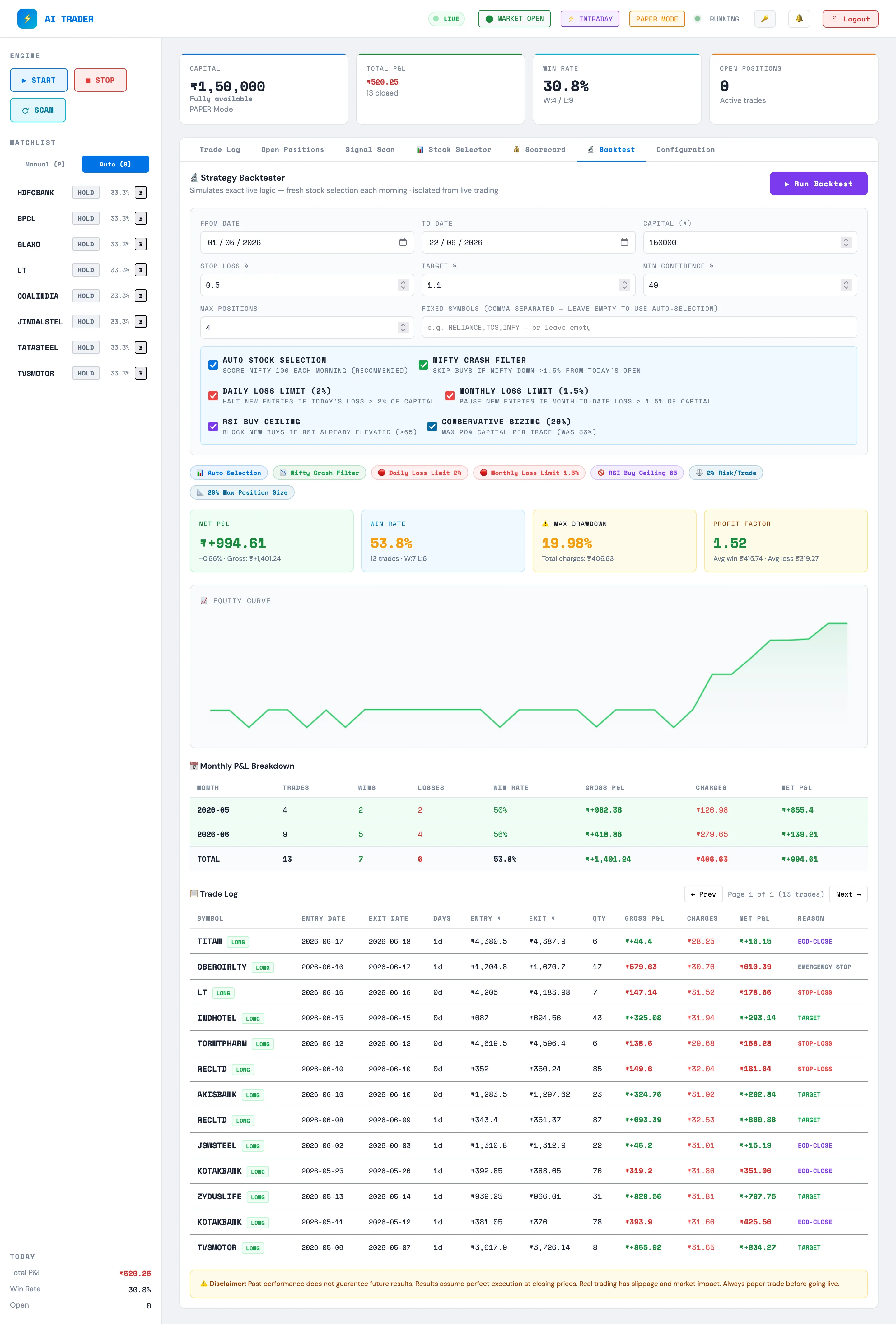
Task: Click the B badge next to JINDALSTEL
Action: coord(141,322)
